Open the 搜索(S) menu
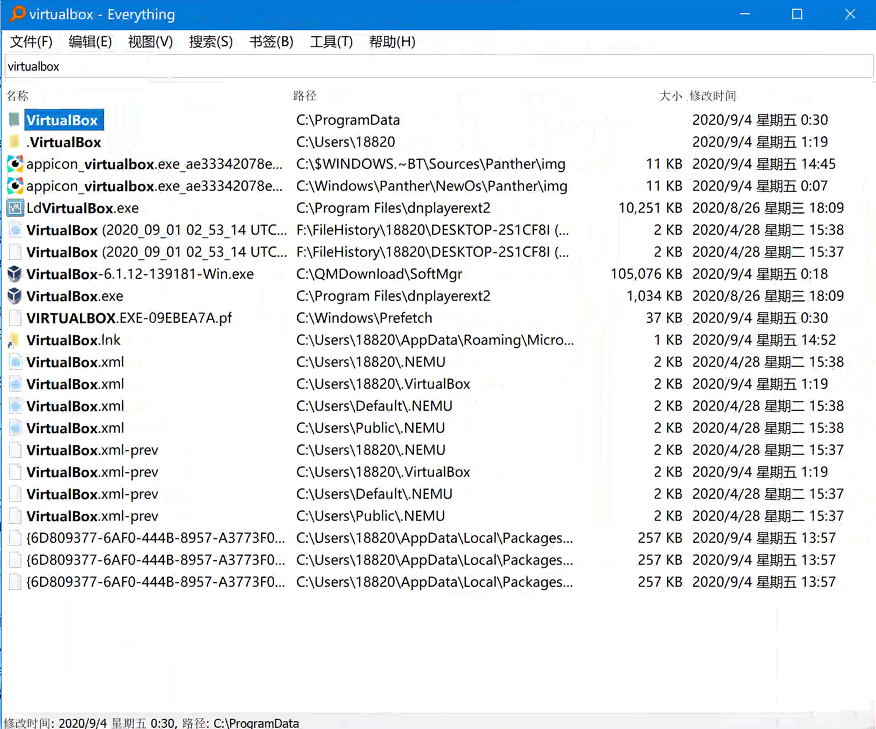The width and height of the screenshot is (876, 729). tap(211, 42)
